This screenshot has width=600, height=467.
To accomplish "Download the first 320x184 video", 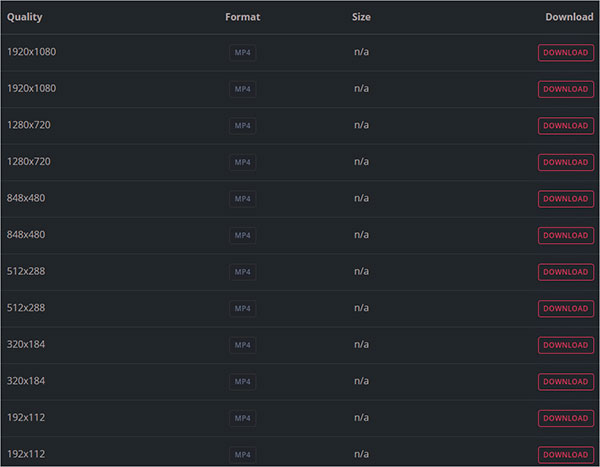I will click(x=565, y=345).
